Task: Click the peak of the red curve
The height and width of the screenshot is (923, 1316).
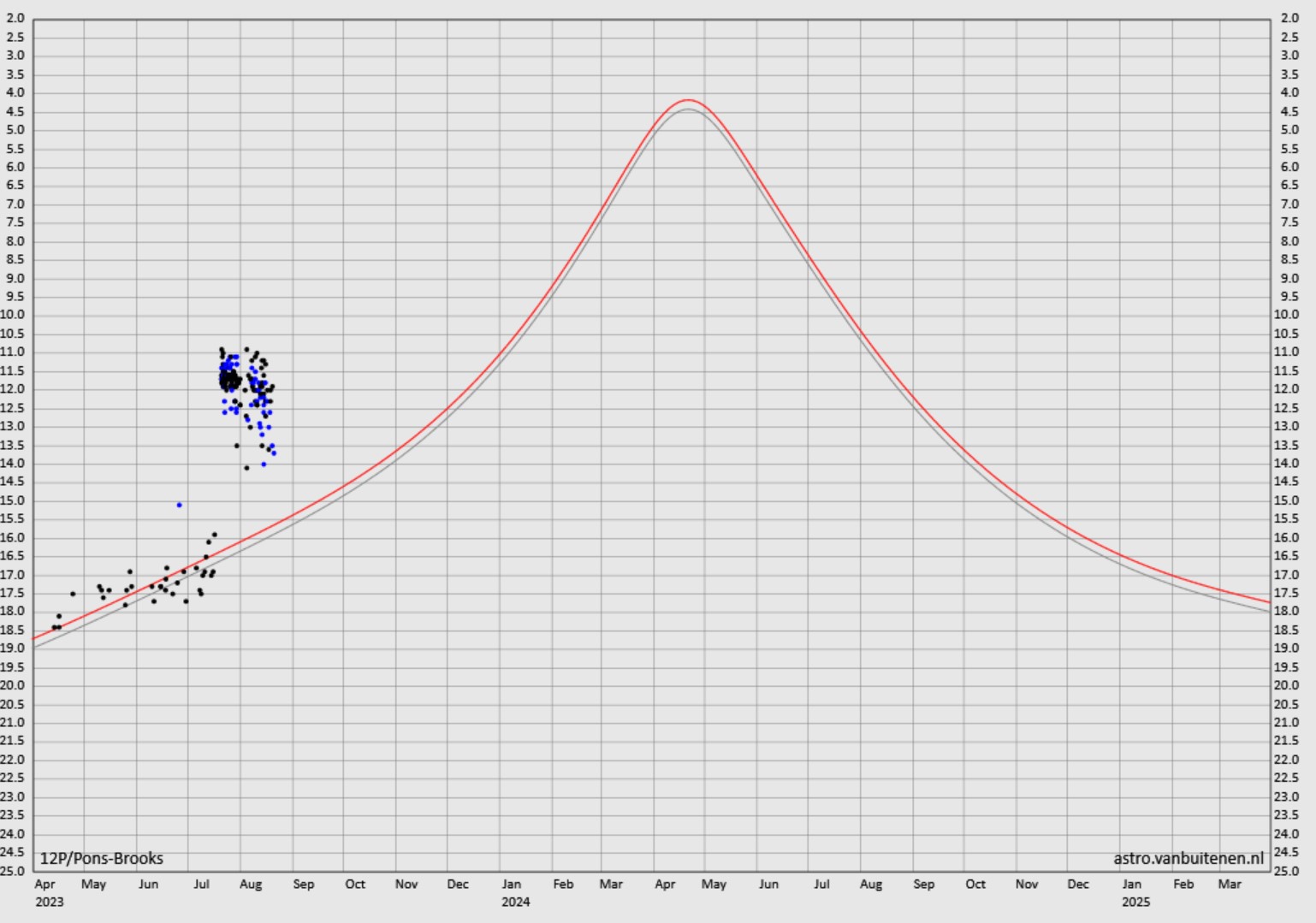Action: [x=688, y=100]
